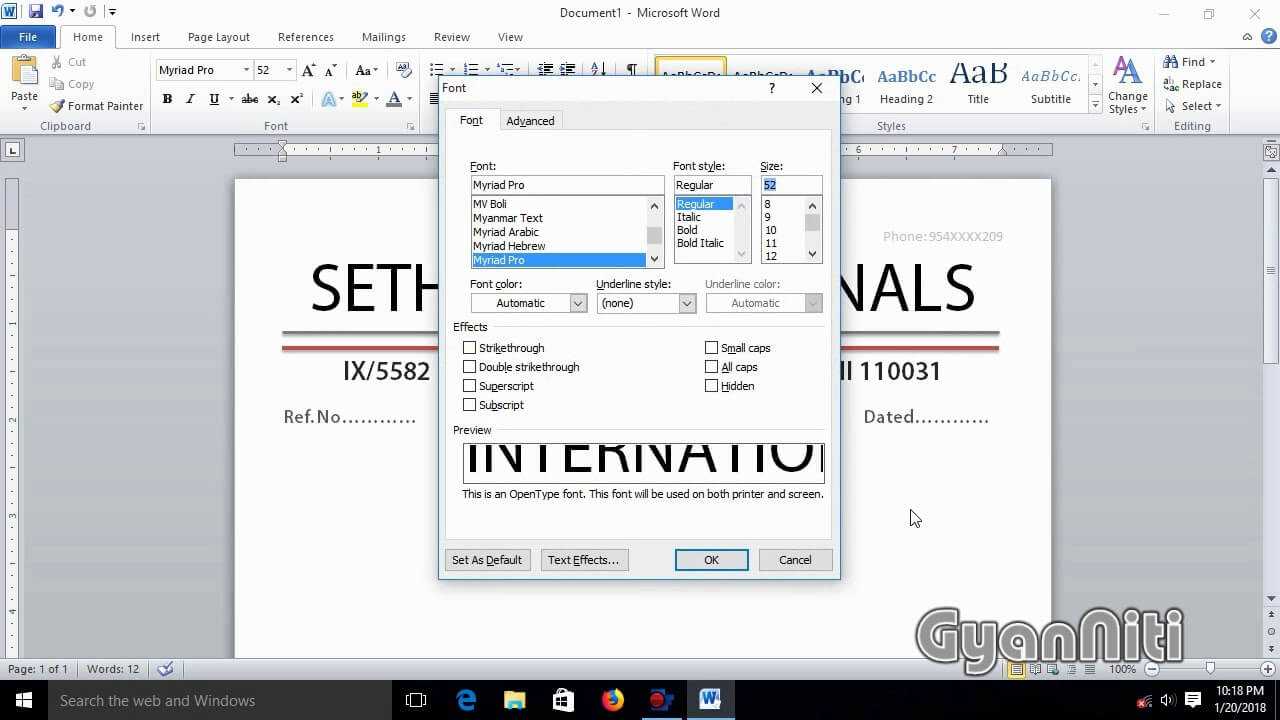Click the Set As Default button

[487, 560]
